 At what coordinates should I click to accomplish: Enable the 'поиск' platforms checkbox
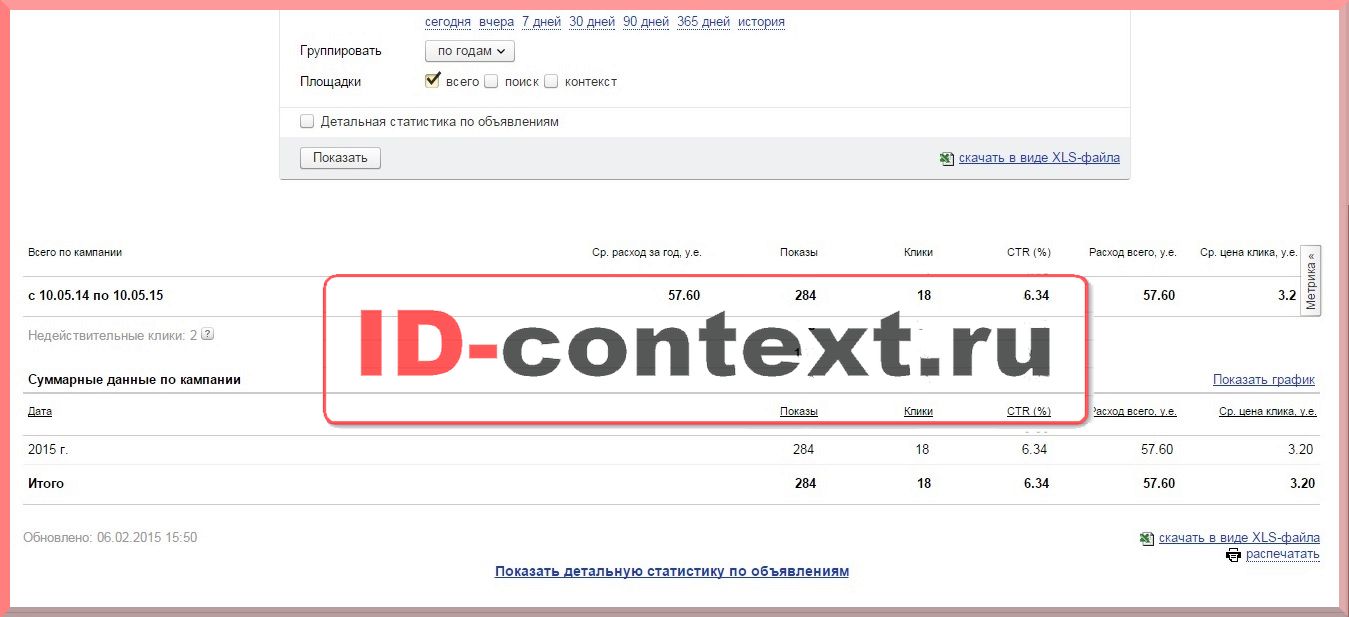tap(491, 82)
